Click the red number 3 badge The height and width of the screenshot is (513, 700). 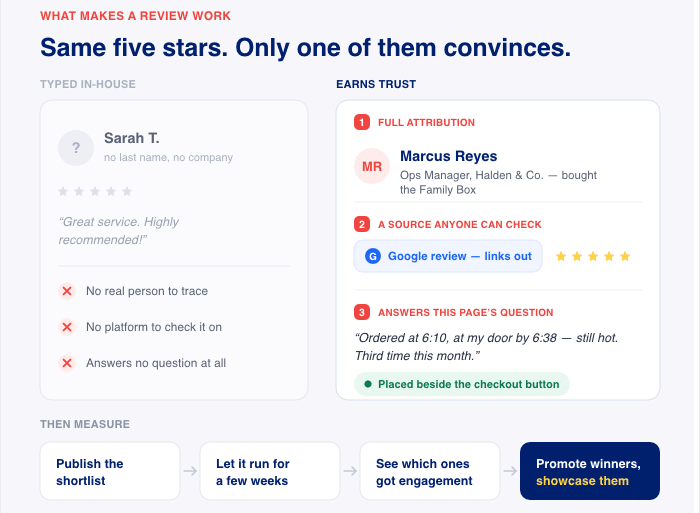362,312
